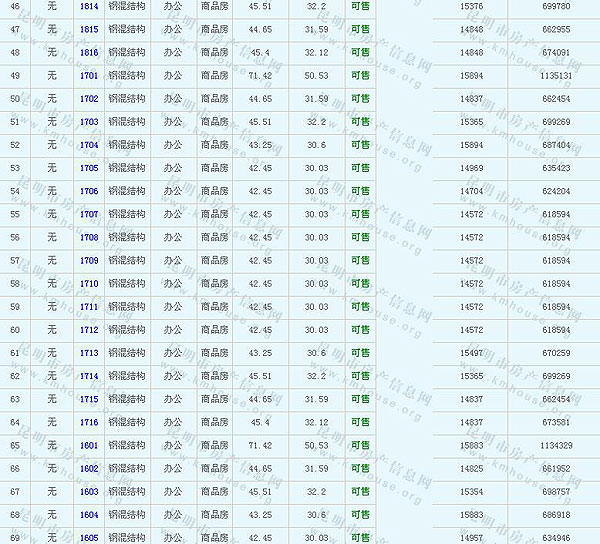Open room number 1814 link
This screenshot has height=544, width=600.
point(89,6)
